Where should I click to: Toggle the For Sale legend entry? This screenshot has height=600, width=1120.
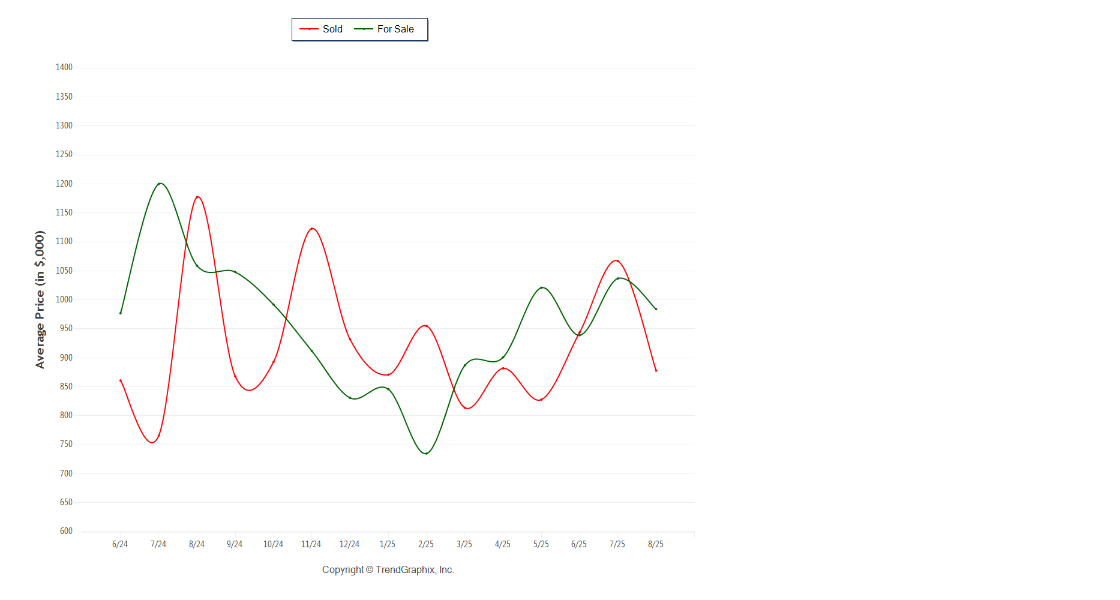tap(395, 29)
